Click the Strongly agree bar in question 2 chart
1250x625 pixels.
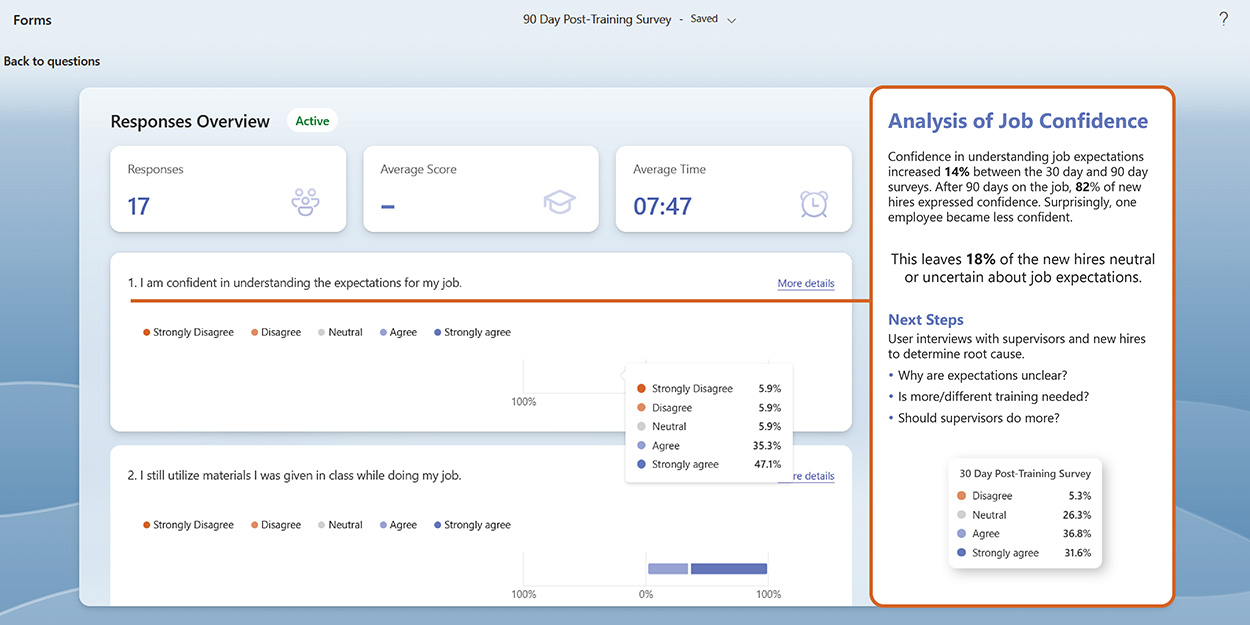728,569
